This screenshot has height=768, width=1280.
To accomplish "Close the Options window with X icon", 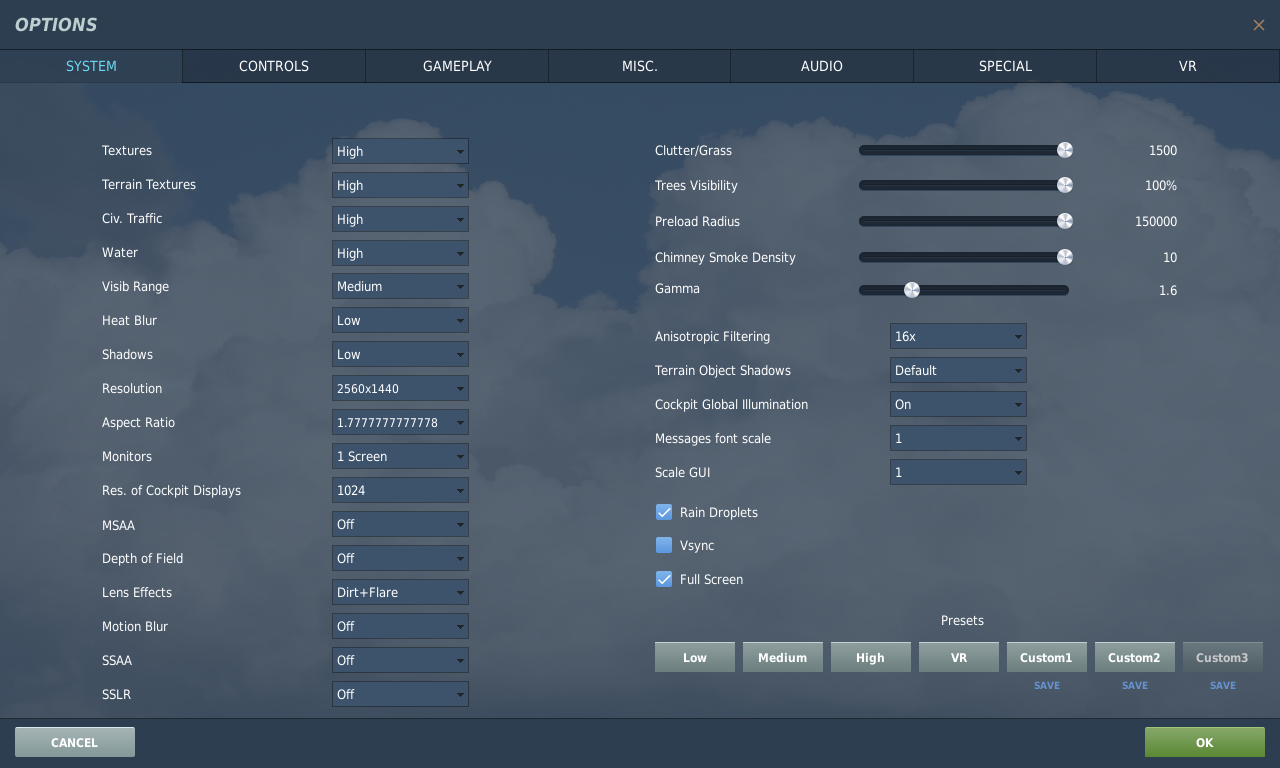I will pos(1258,25).
